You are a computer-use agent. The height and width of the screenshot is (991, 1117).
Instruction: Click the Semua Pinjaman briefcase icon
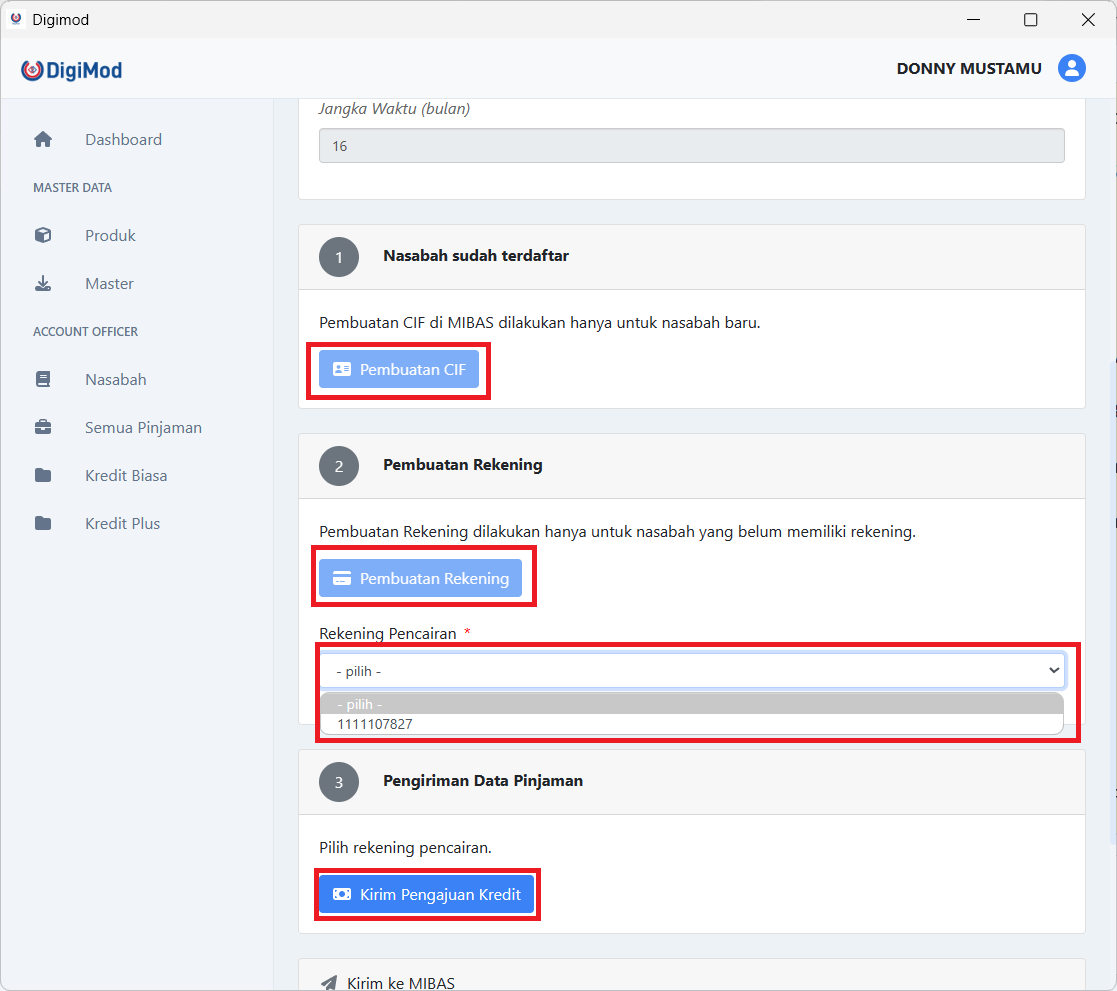coord(43,428)
